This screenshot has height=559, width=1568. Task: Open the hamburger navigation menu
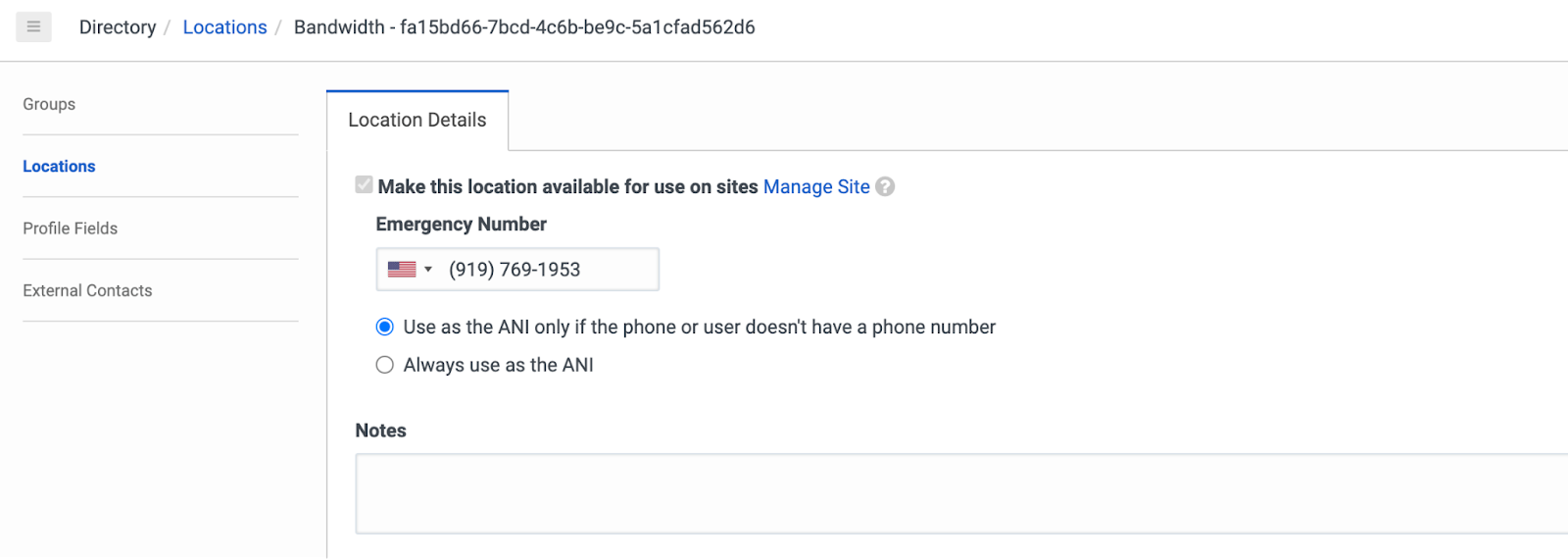(x=33, y=26)
